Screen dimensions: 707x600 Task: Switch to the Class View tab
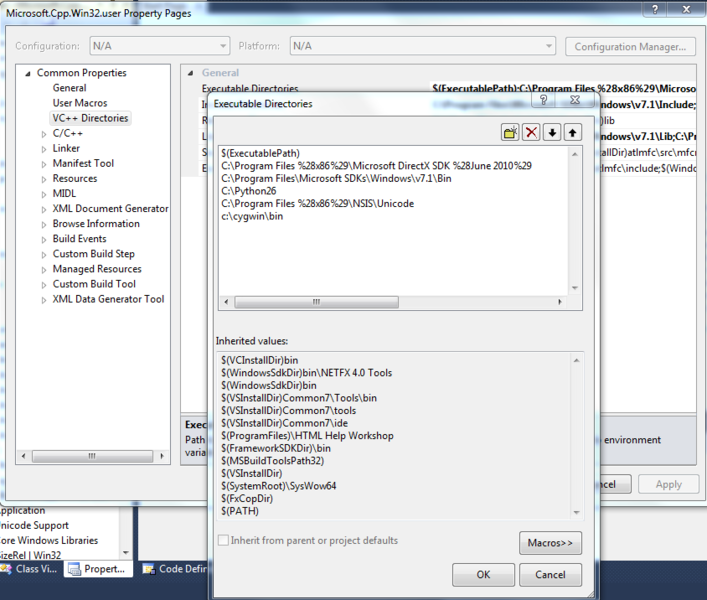[30, 569]
